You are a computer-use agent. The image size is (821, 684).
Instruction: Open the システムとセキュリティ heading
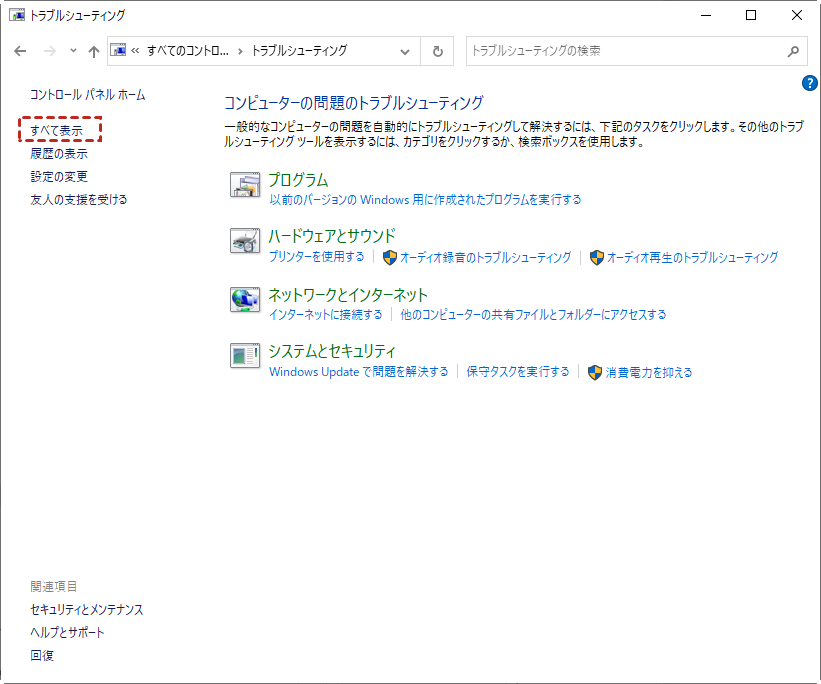click(x=332, y=351)
